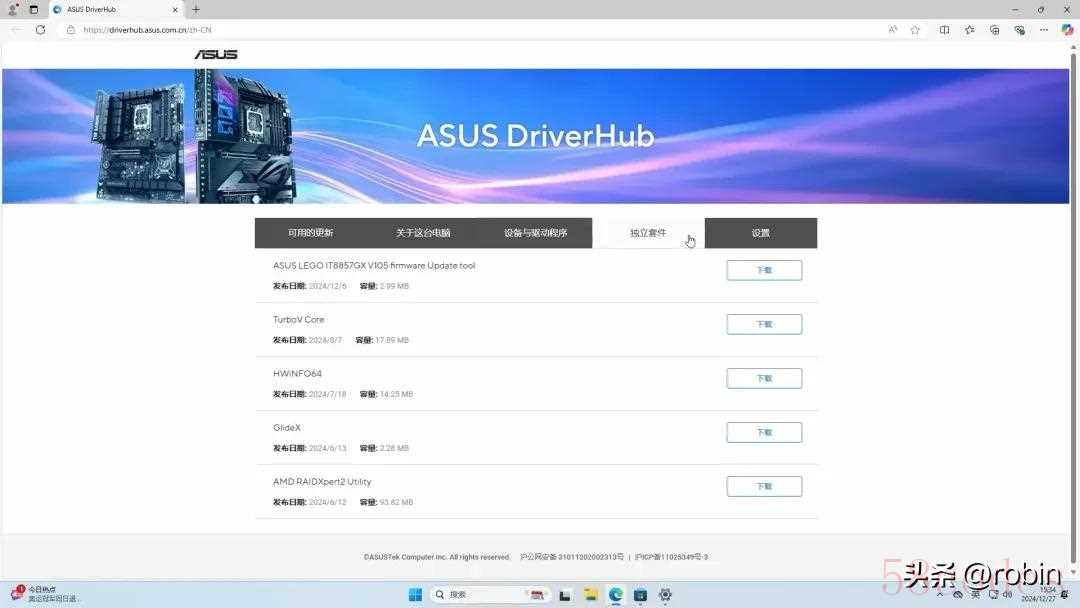
Task: Download TurboV Core
Action: click(x=764, y=324)
